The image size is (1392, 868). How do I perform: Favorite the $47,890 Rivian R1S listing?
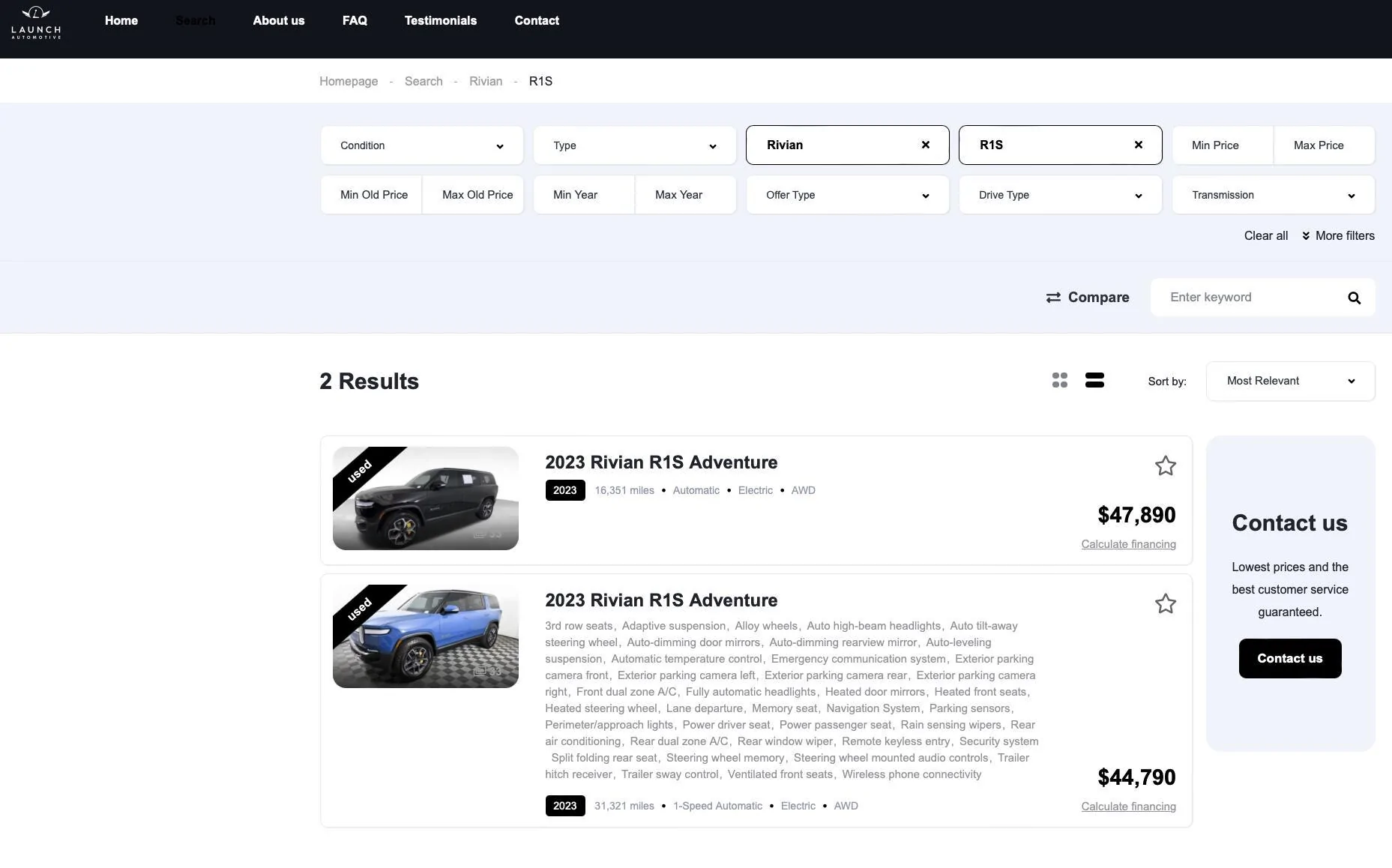[x=1165, y=466]
